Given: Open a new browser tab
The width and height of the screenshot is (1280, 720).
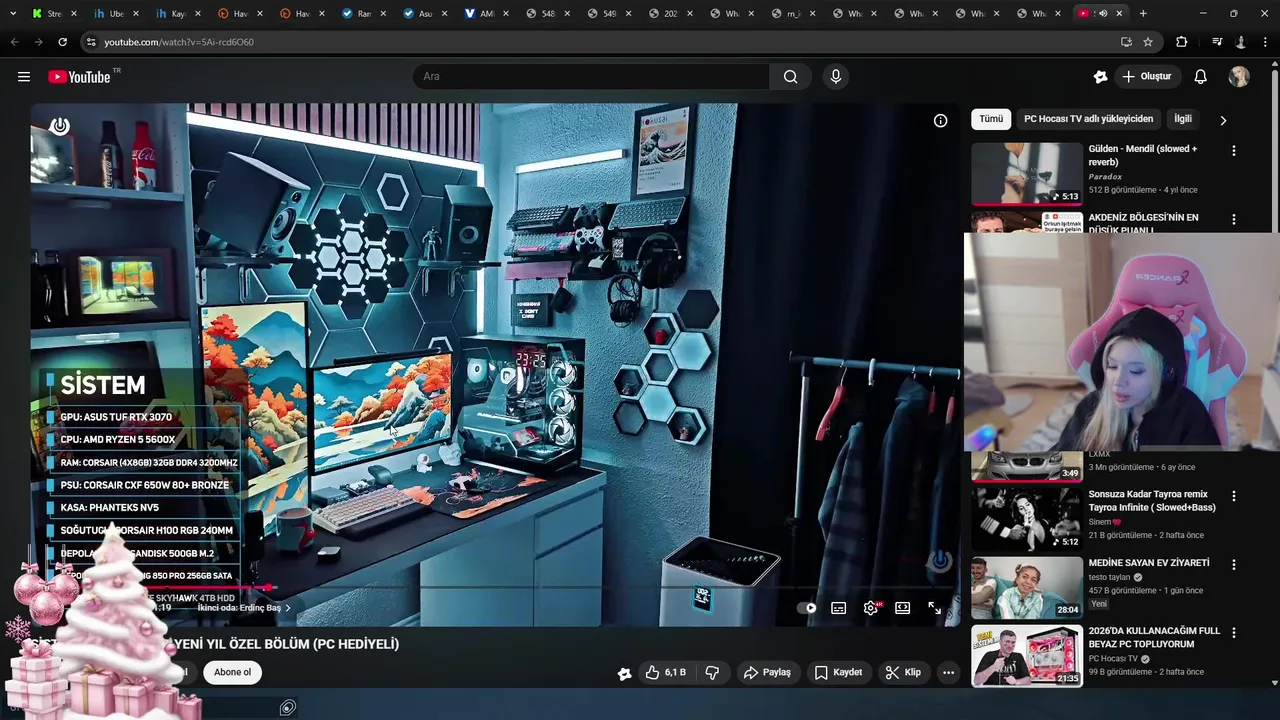Looking at the screenshot, I should (1143, 13).
